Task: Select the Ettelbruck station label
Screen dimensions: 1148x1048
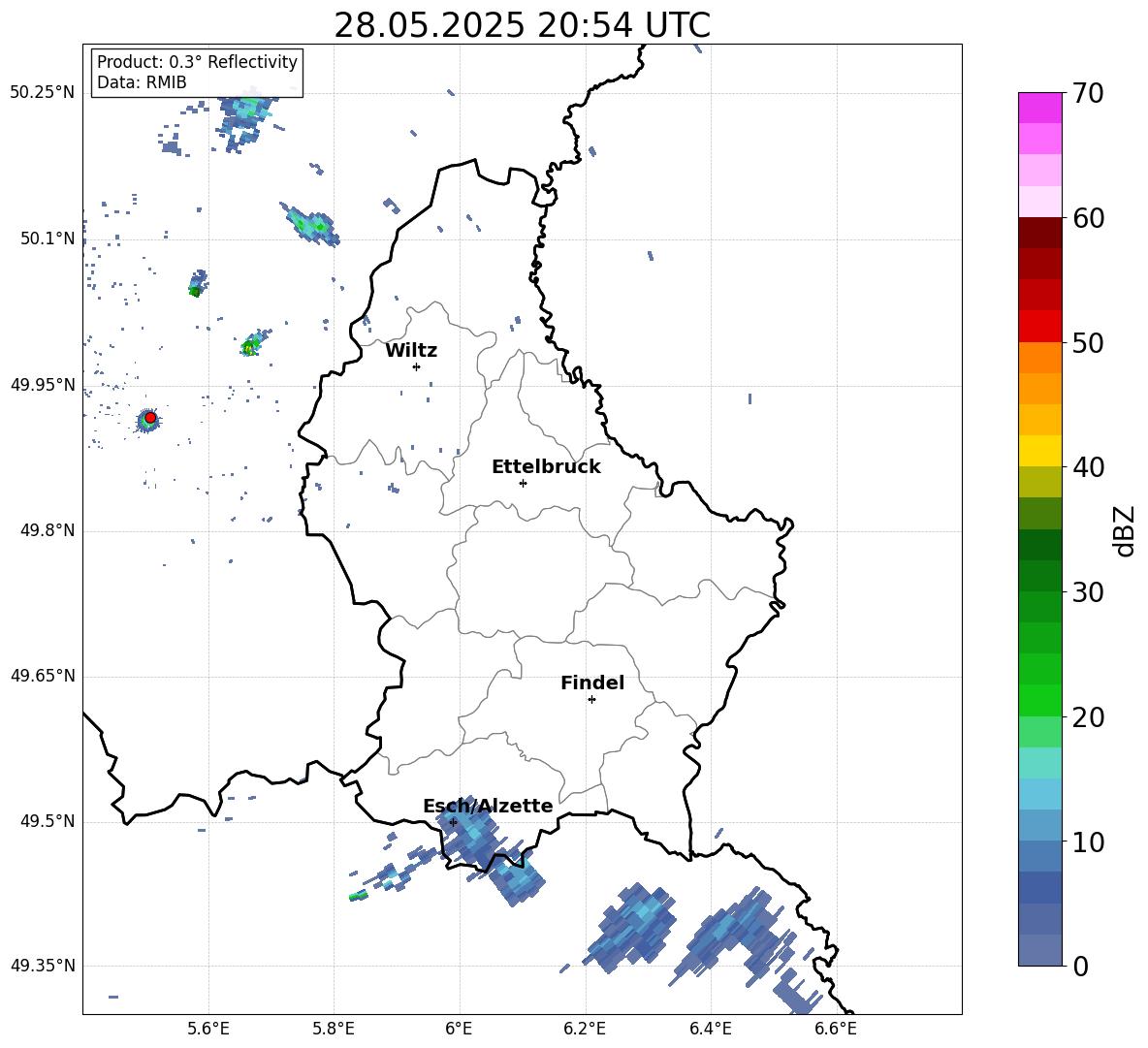Action: pos(546,467)
